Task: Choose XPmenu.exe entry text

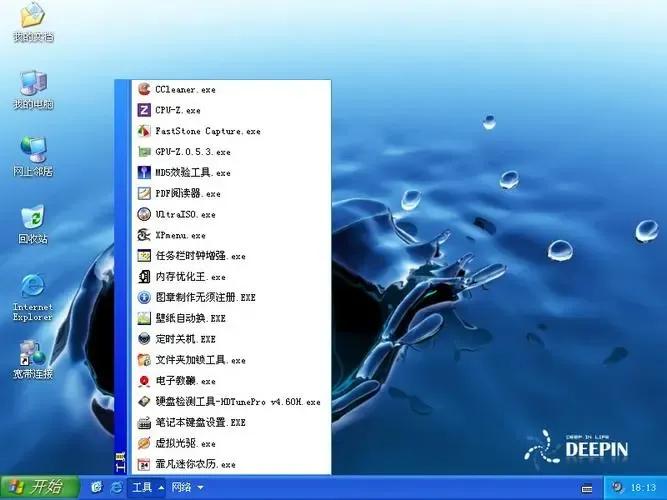Action: pyautogui.click(x=180, y=235)
